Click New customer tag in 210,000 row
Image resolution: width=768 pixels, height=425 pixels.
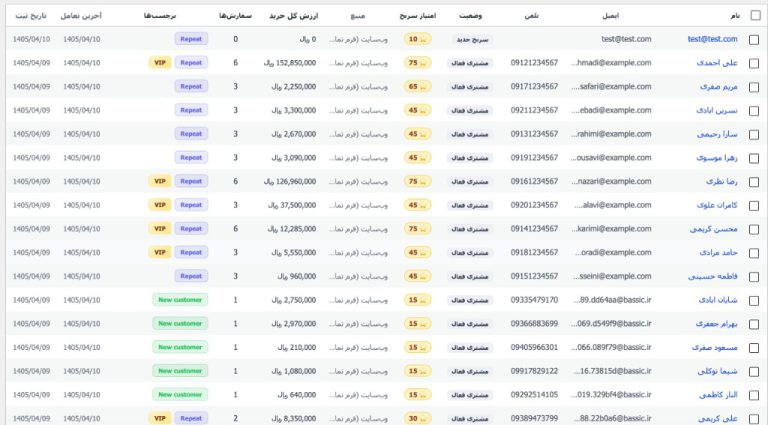click(x=180, y=347)
